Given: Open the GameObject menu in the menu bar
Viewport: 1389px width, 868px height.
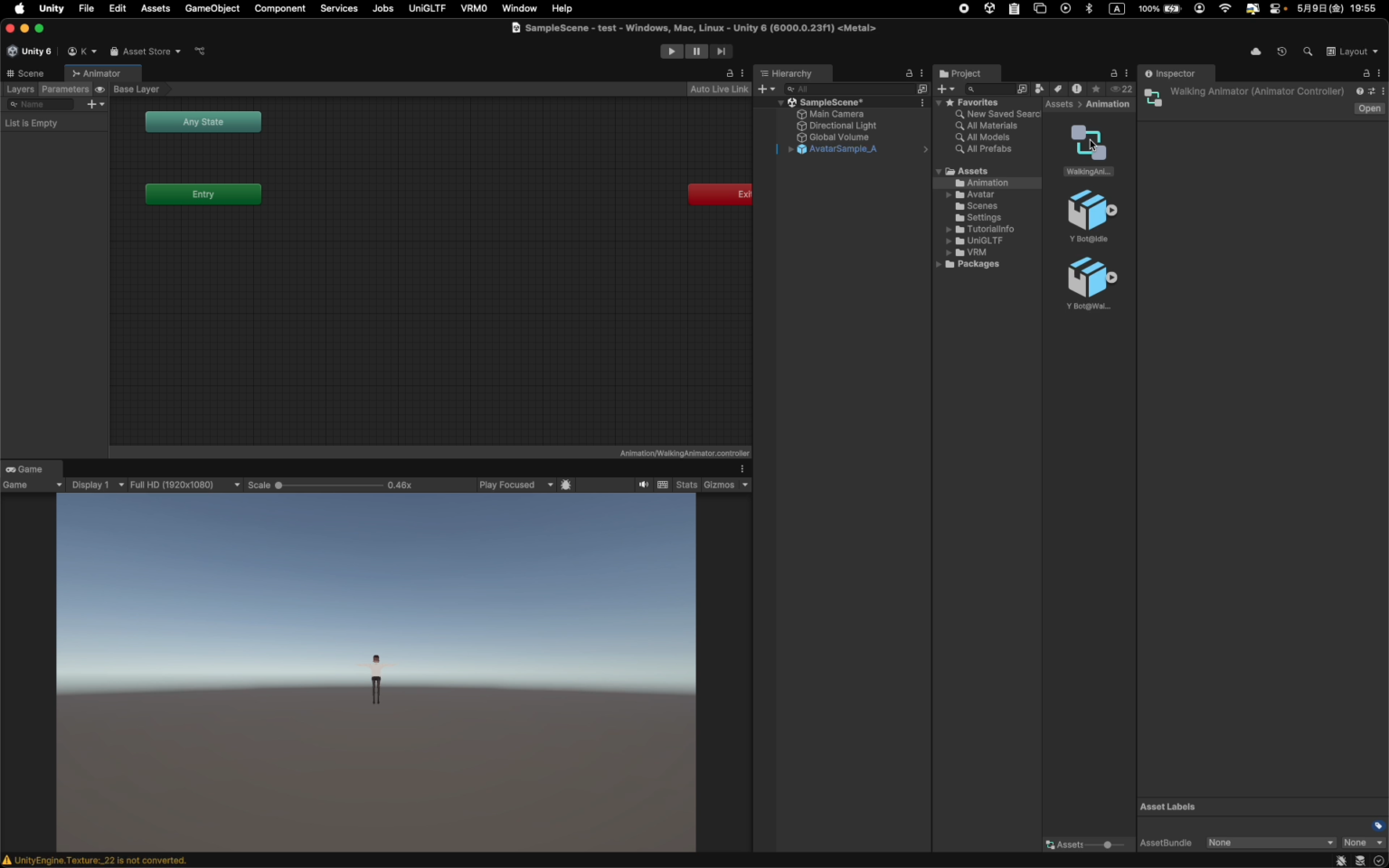Looking at the screenshot, I should tap(212, 8).
